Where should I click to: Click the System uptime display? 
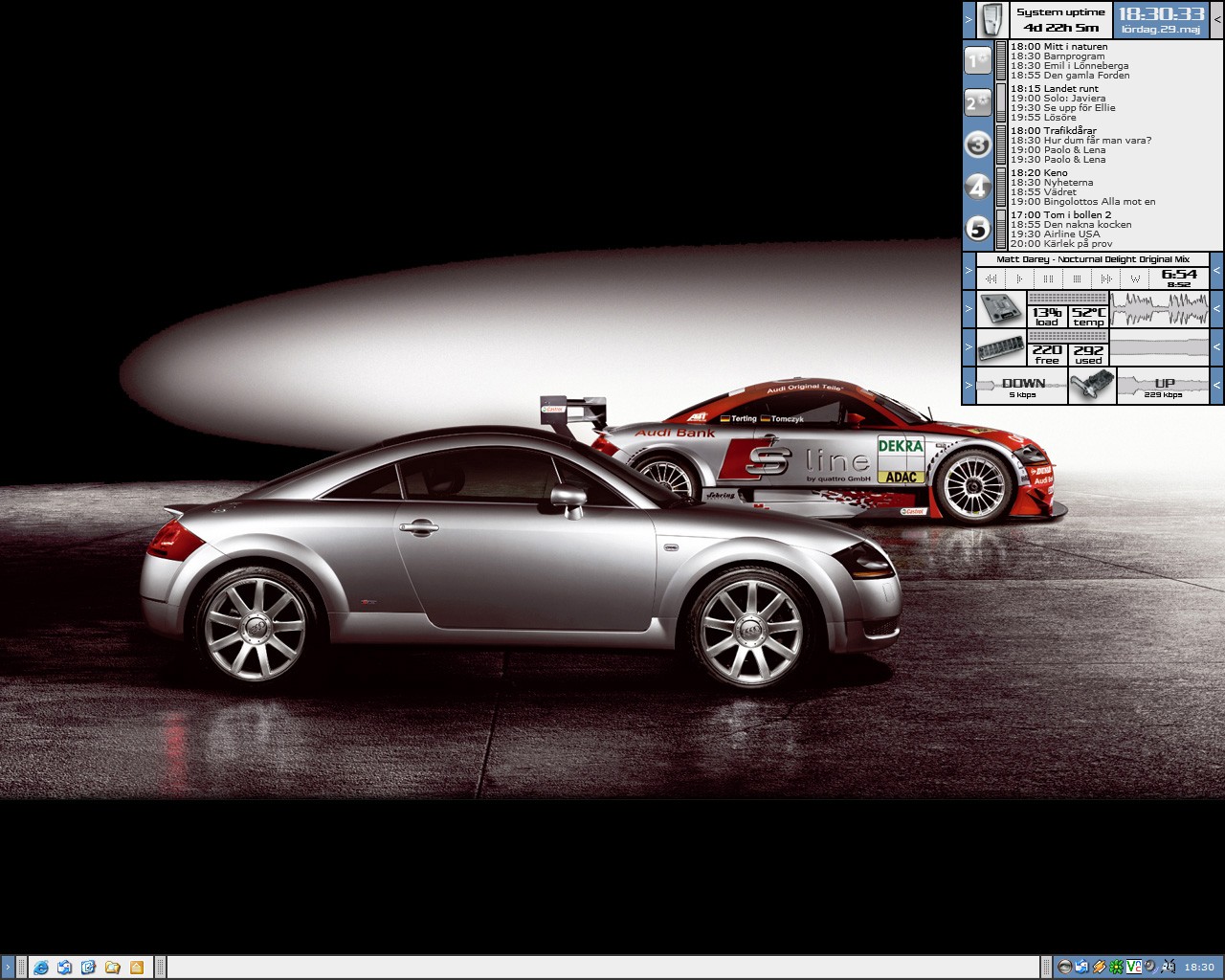[1060, 20]
